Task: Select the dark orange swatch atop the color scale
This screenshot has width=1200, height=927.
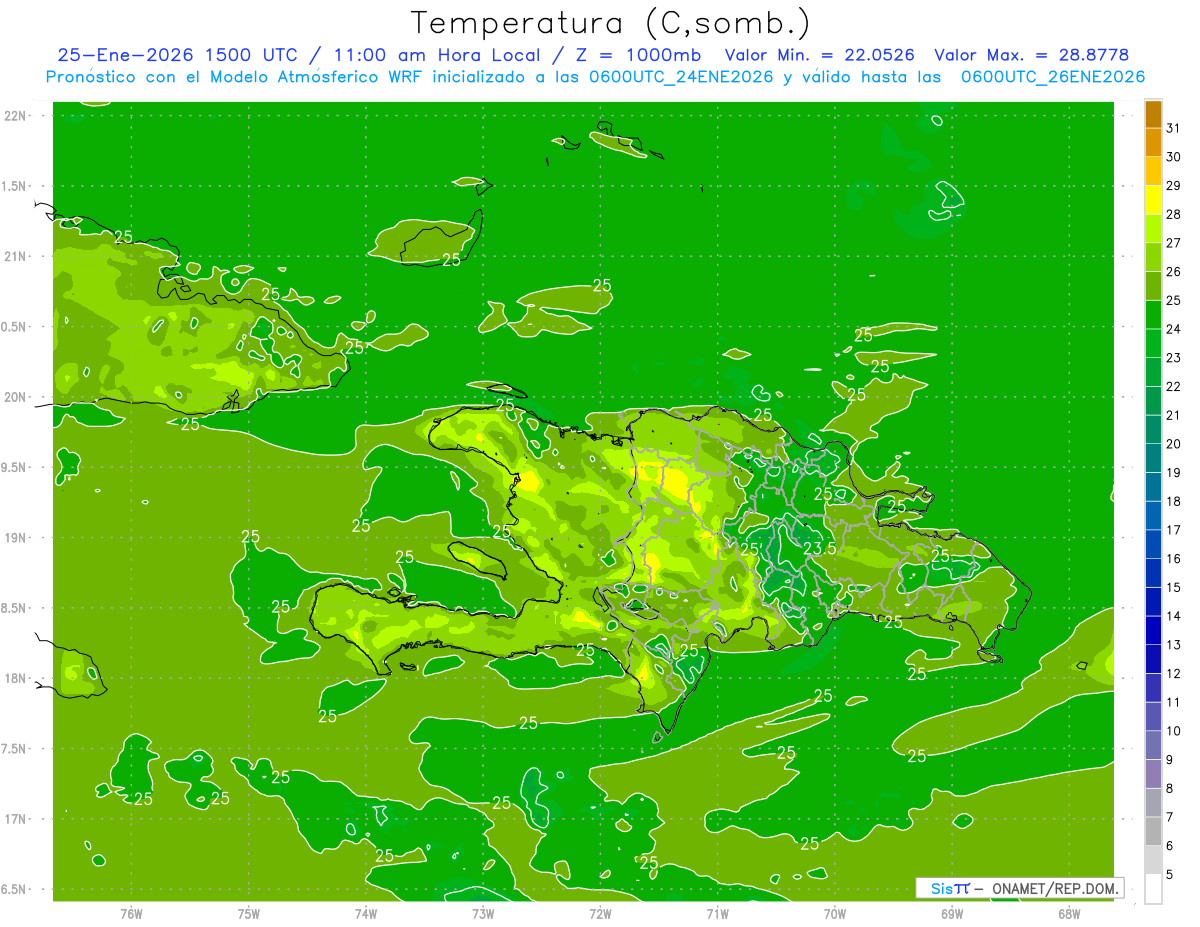Action: 1153,115
